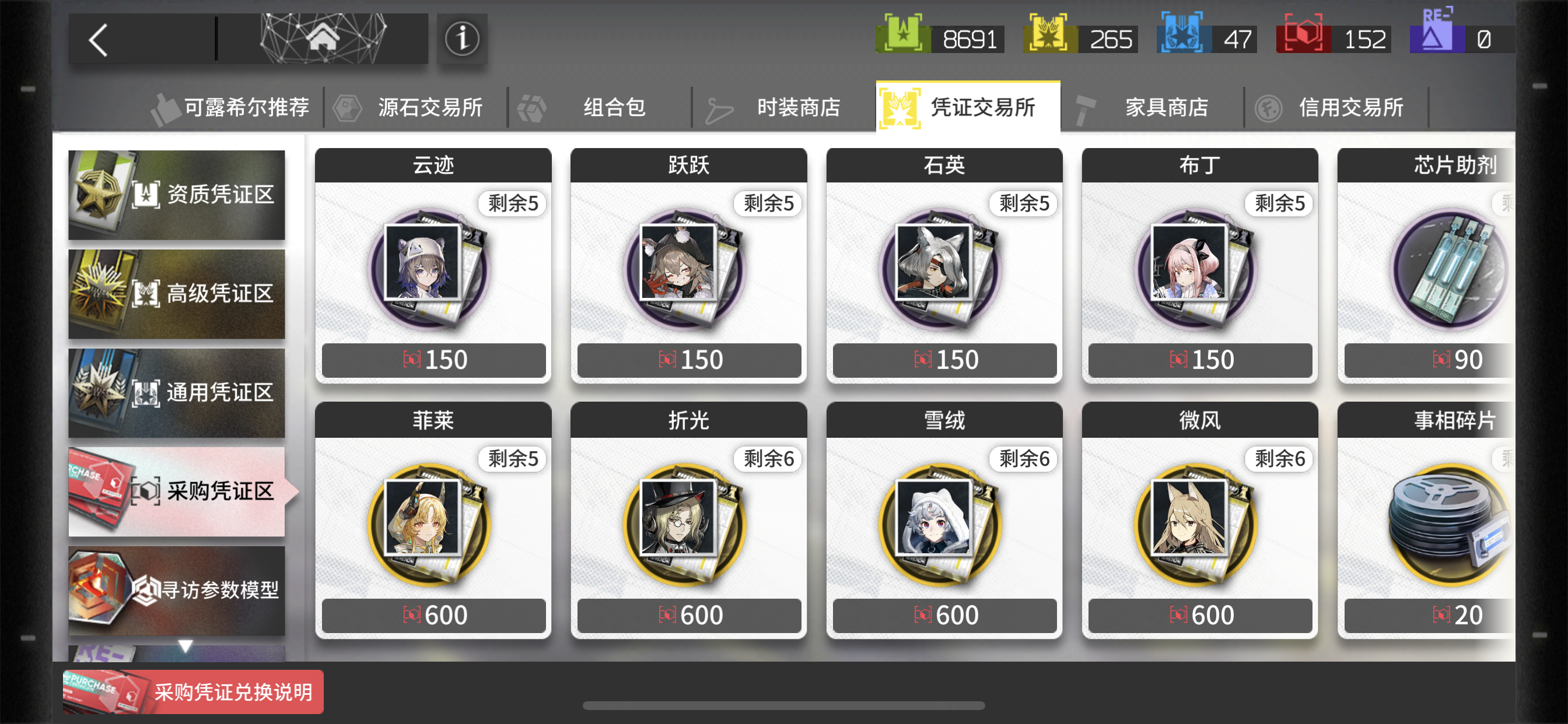Tap the blue certificate currency icon showing 47
This screenshot has height=724, width=1568.
pos(1181,34)
